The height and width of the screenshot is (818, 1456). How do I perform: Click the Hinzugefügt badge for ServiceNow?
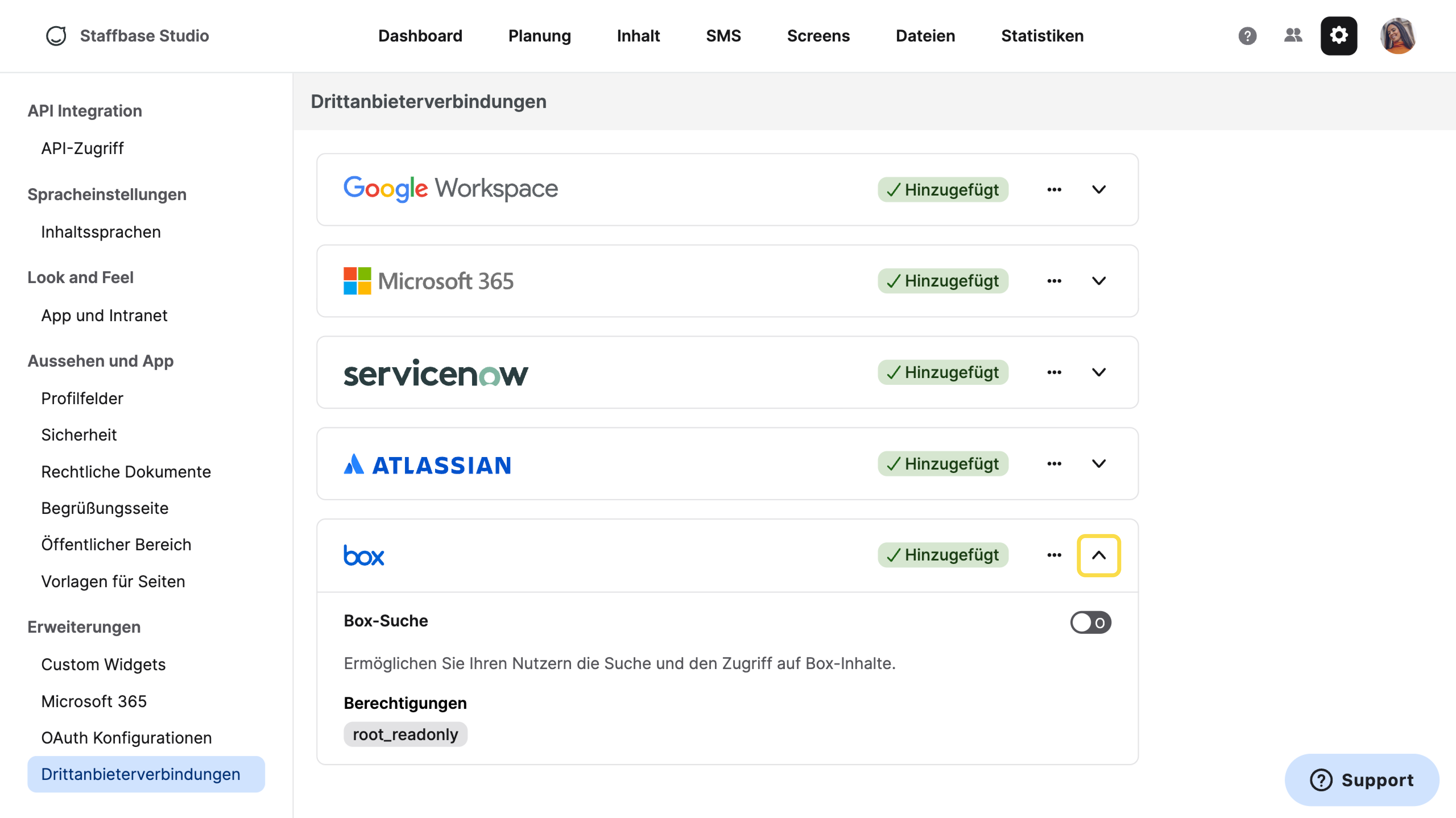pyautogui.click(x=942, y=372)
